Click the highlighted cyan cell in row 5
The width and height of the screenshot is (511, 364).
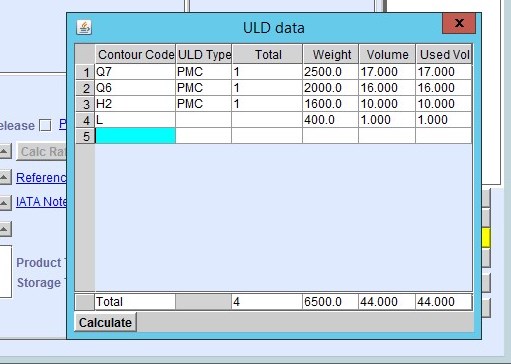tap(135, 136)
